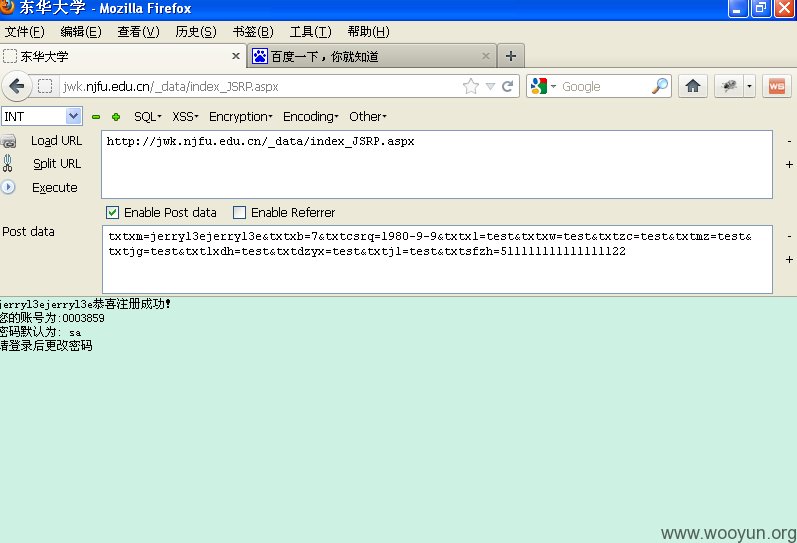This screenshot has height=543, width=797.
Task: Click the Google search input box
Action: 605,86
